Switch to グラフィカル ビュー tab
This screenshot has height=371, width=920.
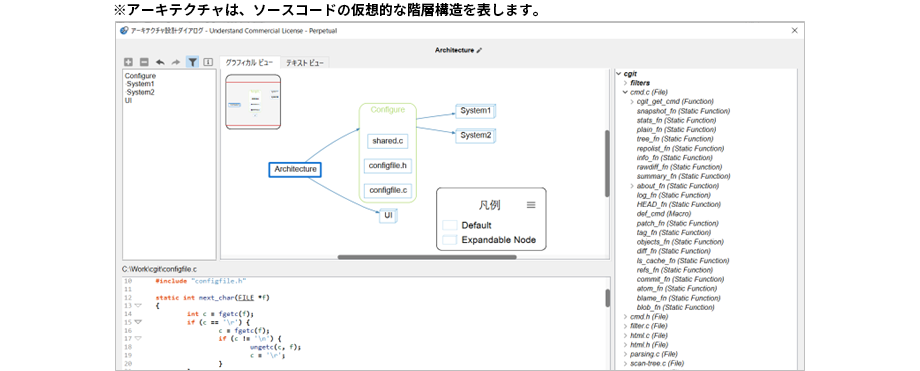coord(249,62)
